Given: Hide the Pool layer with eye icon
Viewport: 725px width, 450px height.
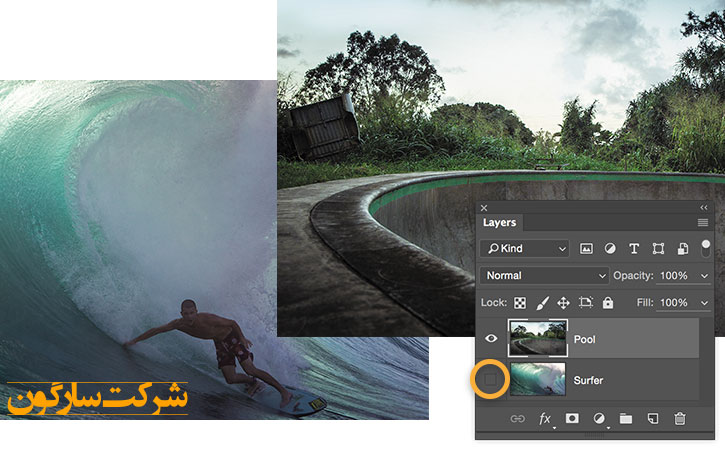Looking at the screenshot, I should coord(491,339).
